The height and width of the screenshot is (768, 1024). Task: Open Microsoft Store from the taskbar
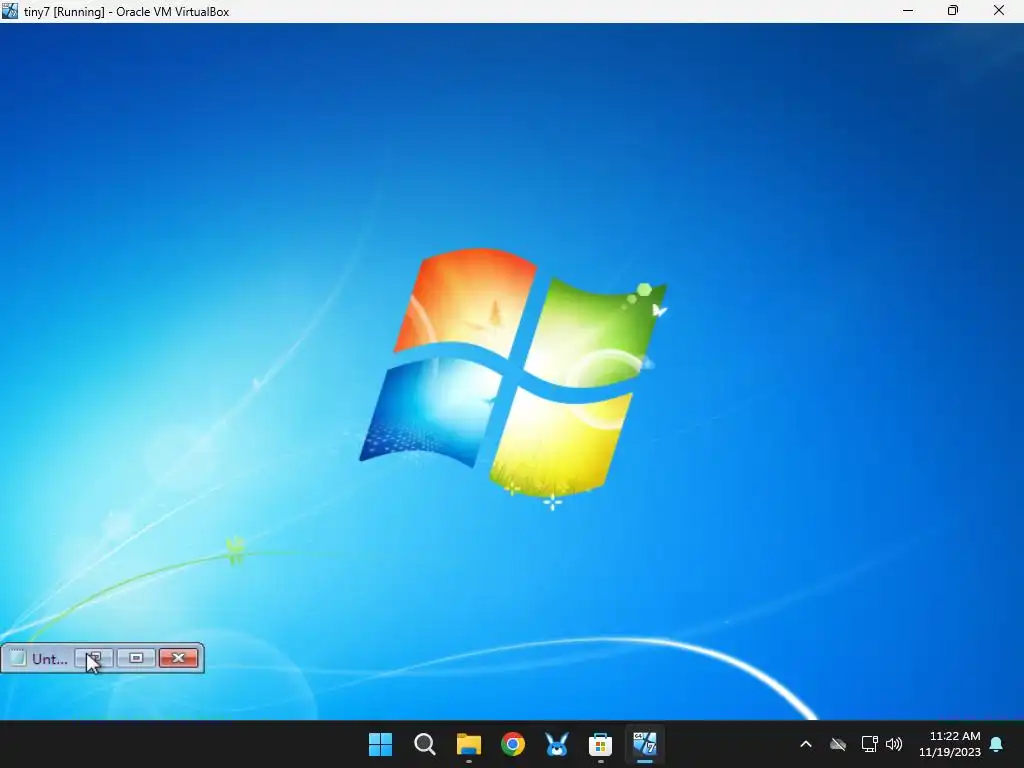coord(600,744)
